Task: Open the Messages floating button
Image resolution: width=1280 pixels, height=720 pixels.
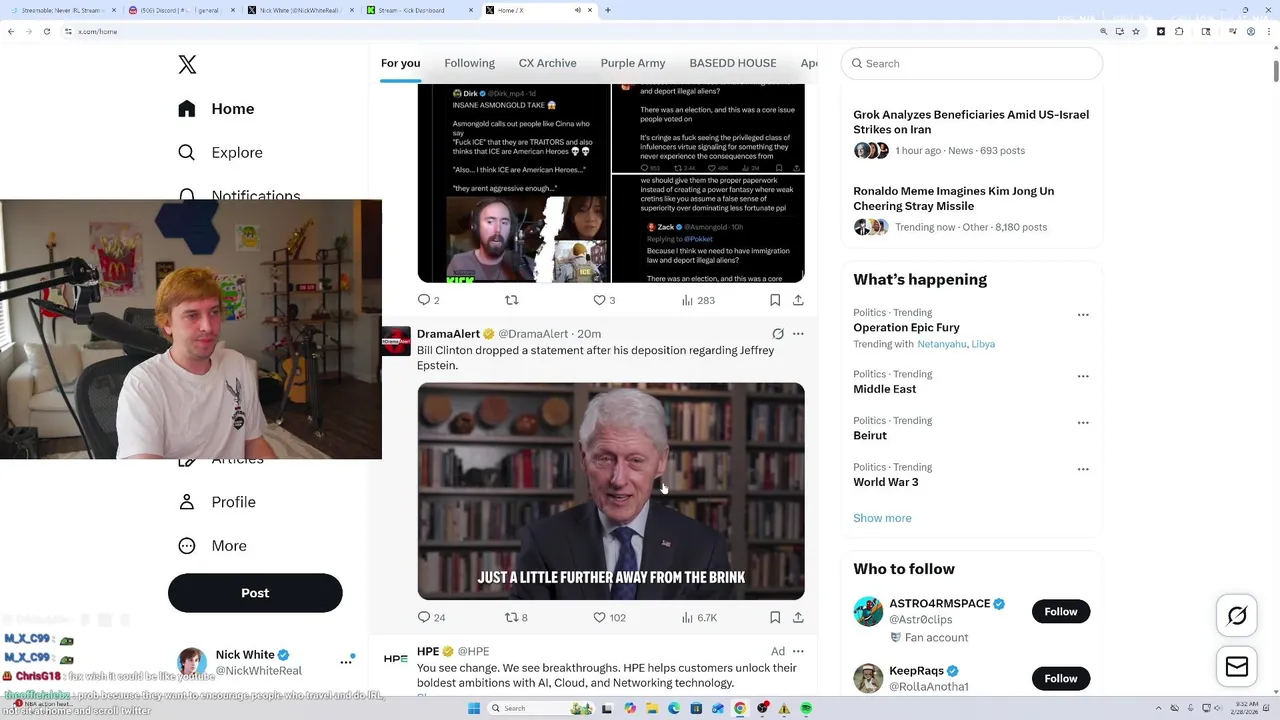Action: (1237, 667)
